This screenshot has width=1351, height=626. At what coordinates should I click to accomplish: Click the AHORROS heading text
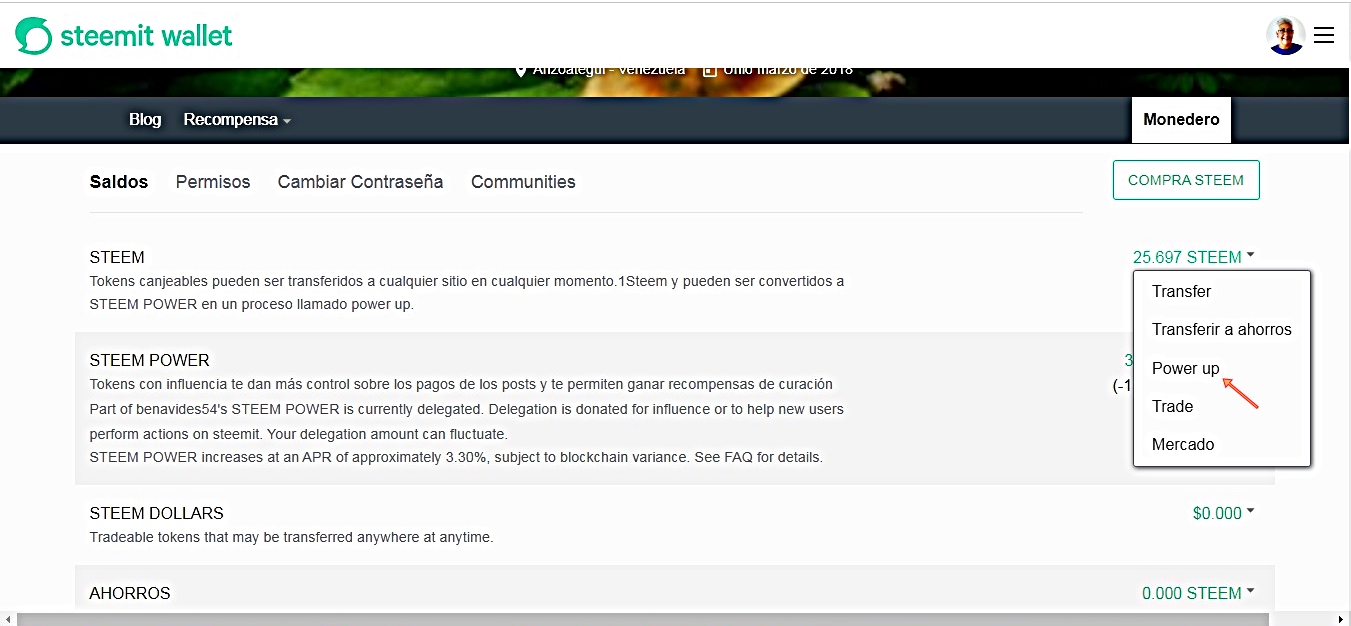click(130, 593)
